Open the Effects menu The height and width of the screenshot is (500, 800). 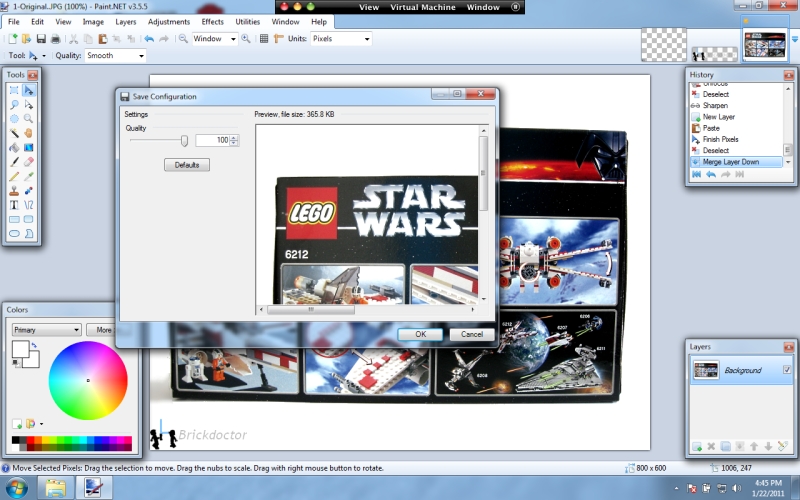click(x=212, y=22)
